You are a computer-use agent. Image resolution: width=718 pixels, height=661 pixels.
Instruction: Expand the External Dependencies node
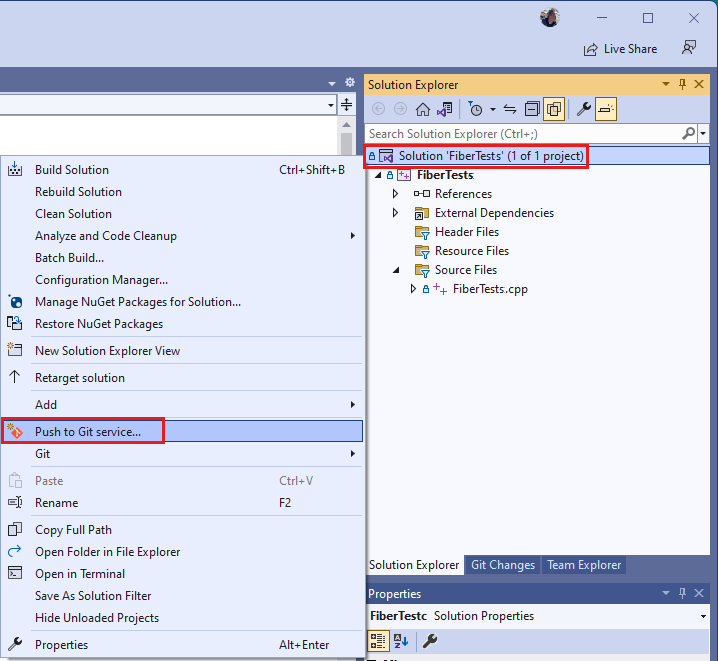point(396,213)
